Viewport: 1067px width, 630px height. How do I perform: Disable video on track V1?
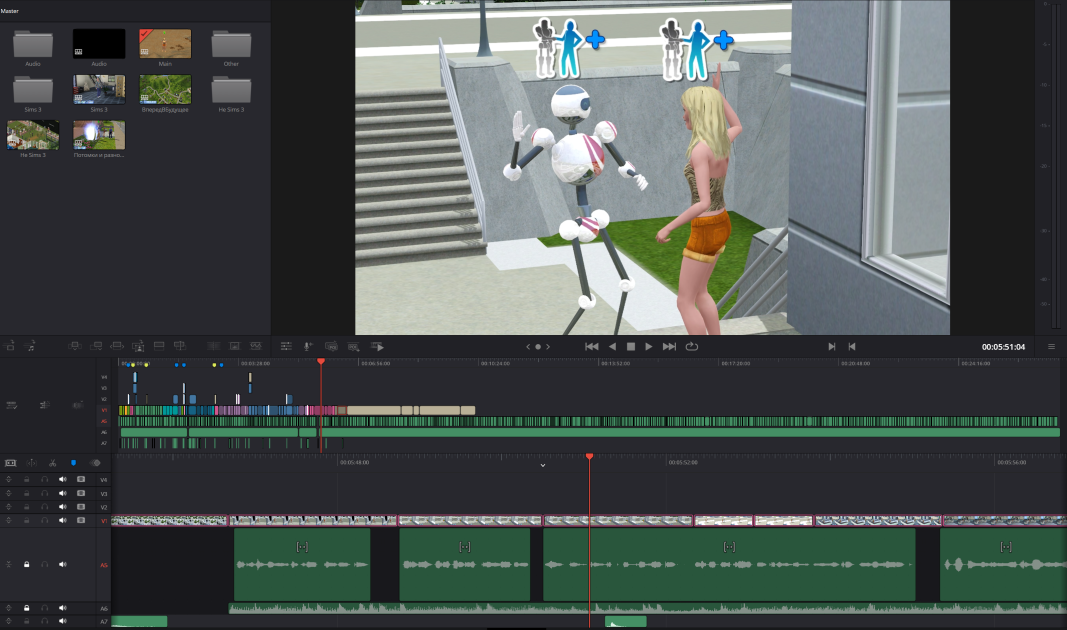click(81, 520)
